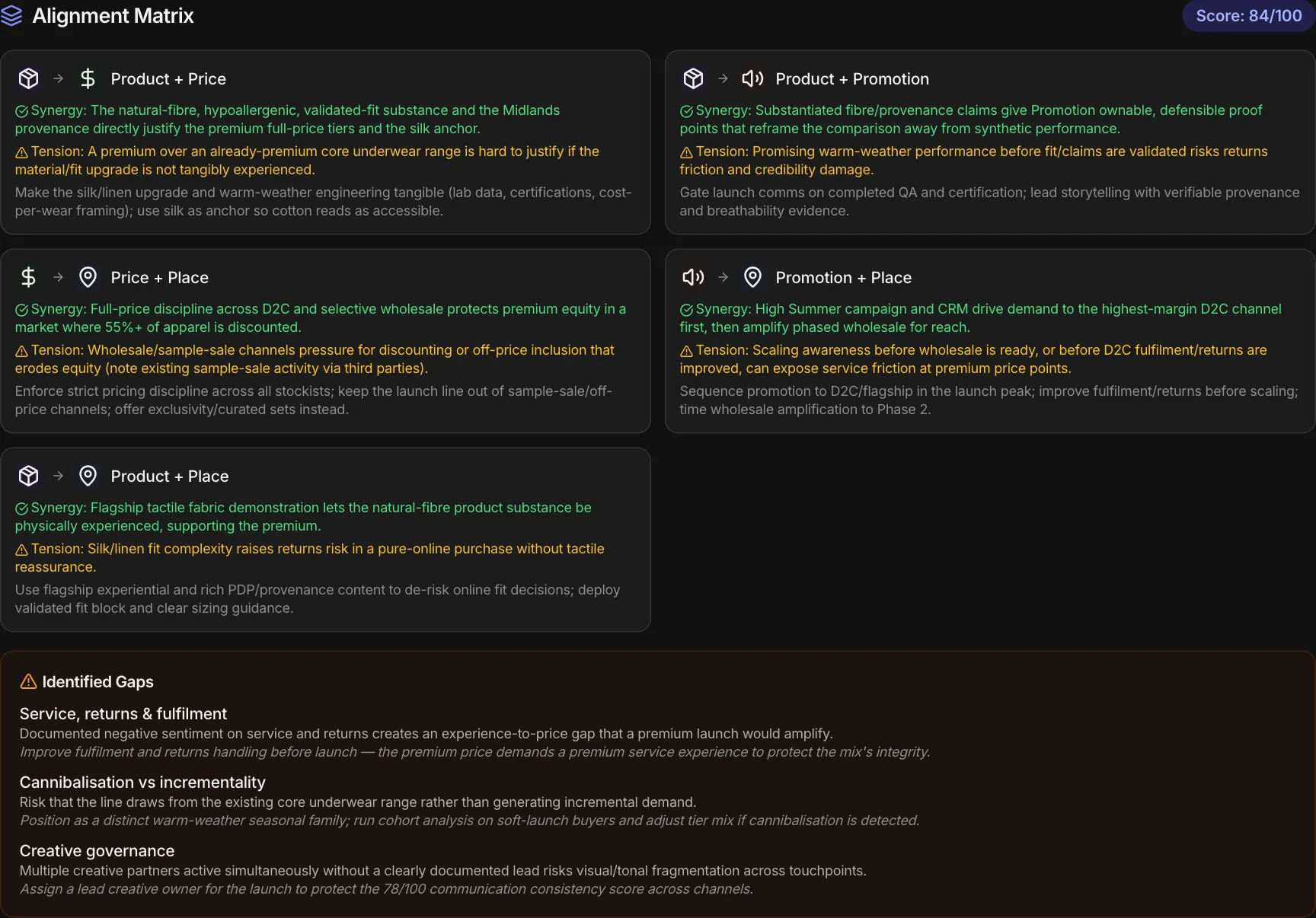
Task: Click the Score: 84/100 badge
Action: point(1248,16)
